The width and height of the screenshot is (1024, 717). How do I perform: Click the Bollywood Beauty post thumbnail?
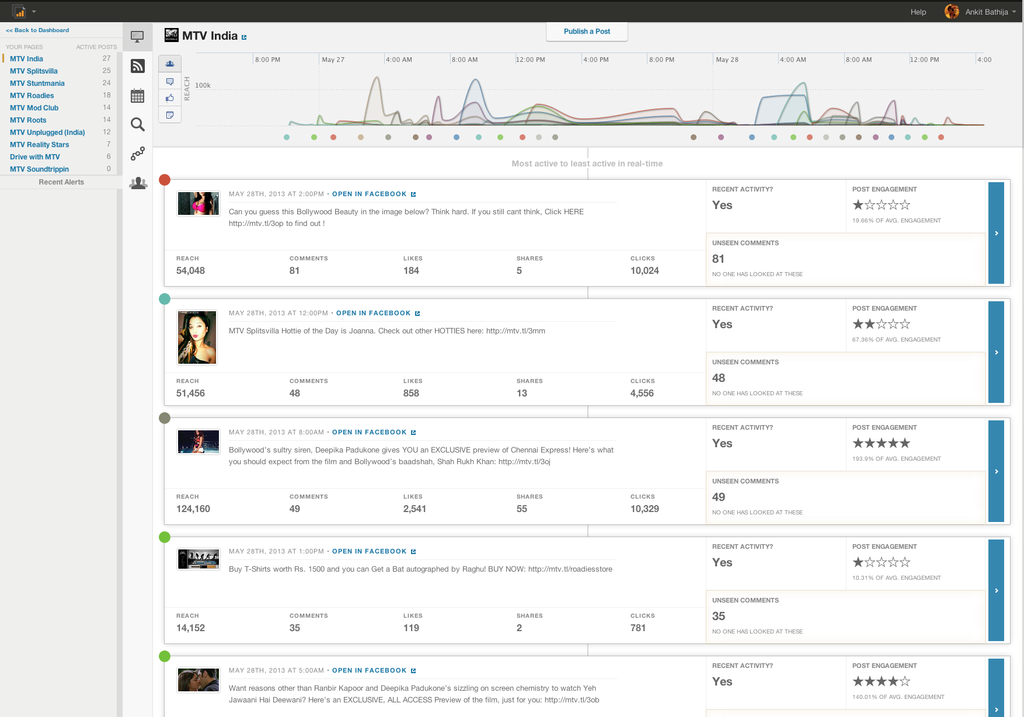pyautogui.click(x=198, y=204)
